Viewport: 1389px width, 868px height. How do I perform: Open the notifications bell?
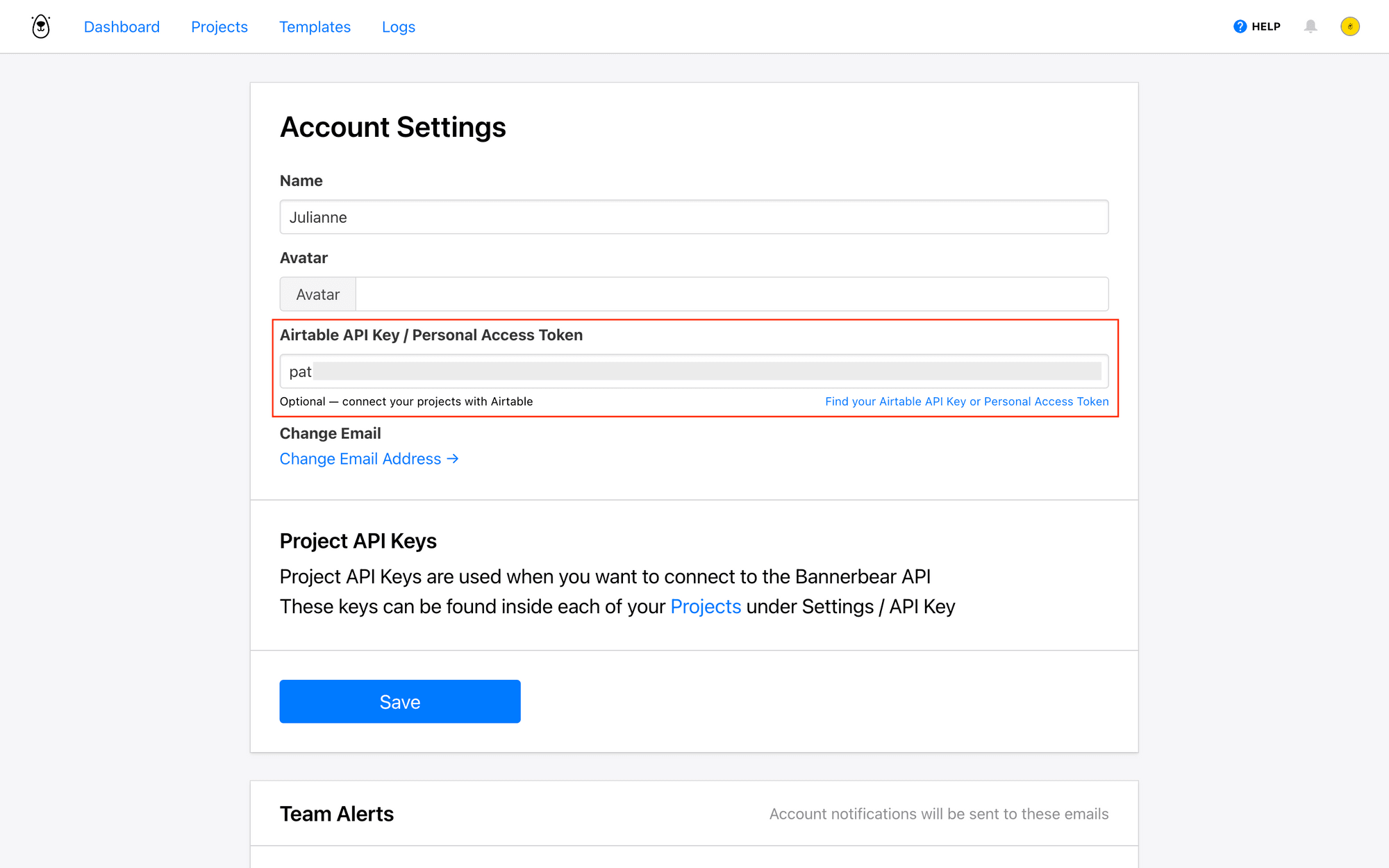tap(1311, 26)
